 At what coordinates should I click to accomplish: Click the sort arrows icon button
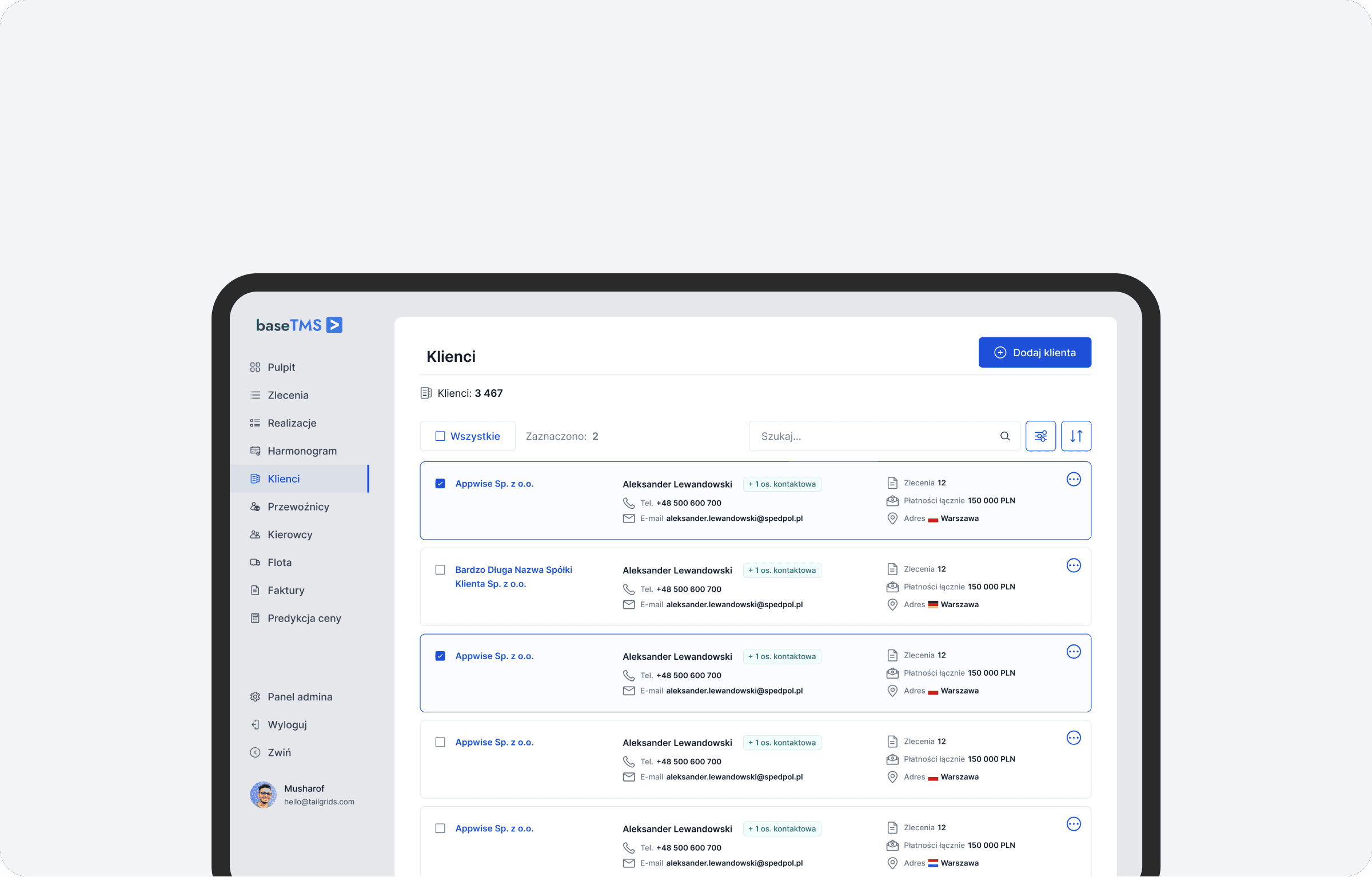pos(1076,436)
